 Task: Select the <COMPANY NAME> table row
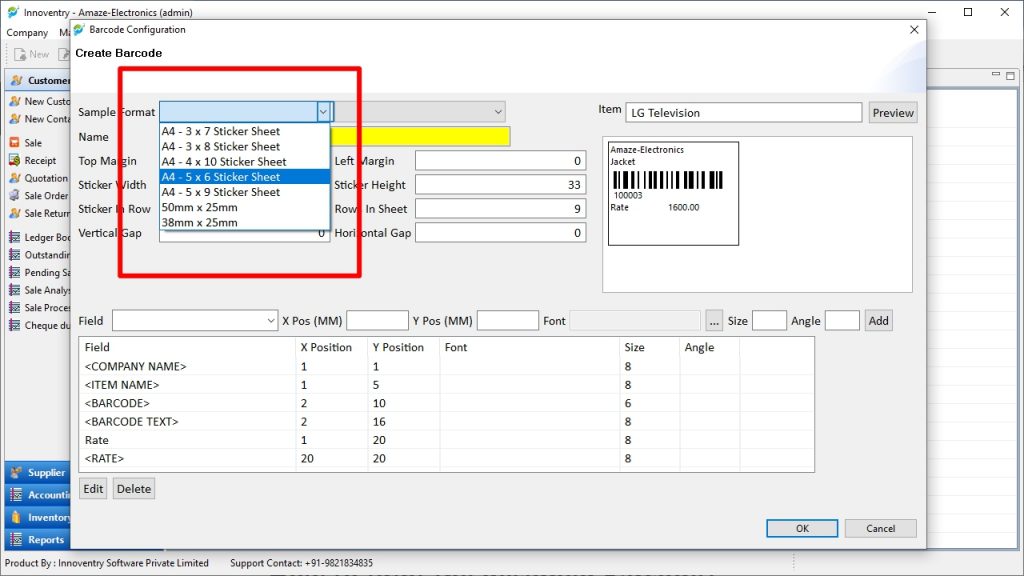coord(447,366)
